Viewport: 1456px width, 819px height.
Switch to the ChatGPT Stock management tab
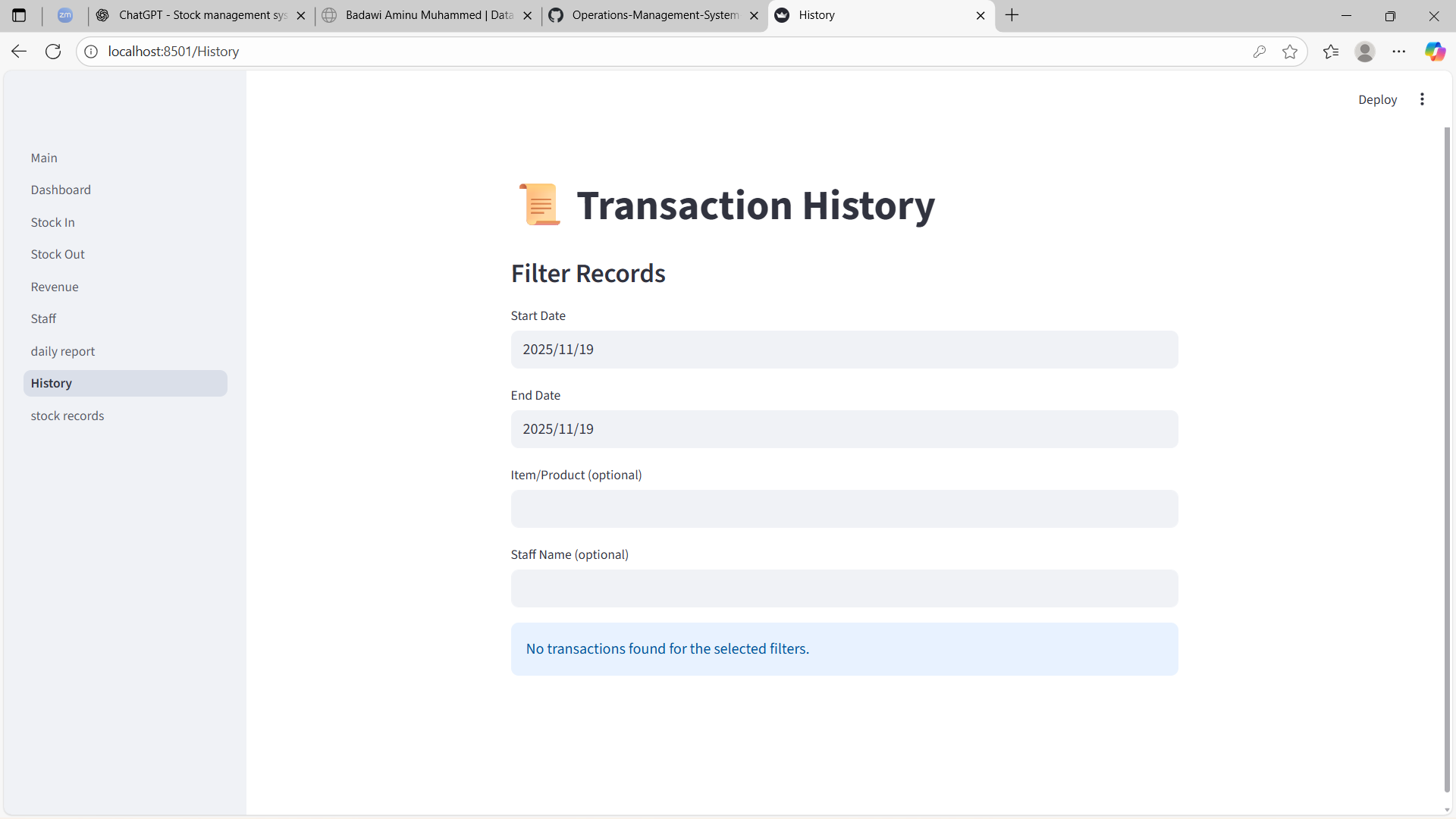(201, 15)
